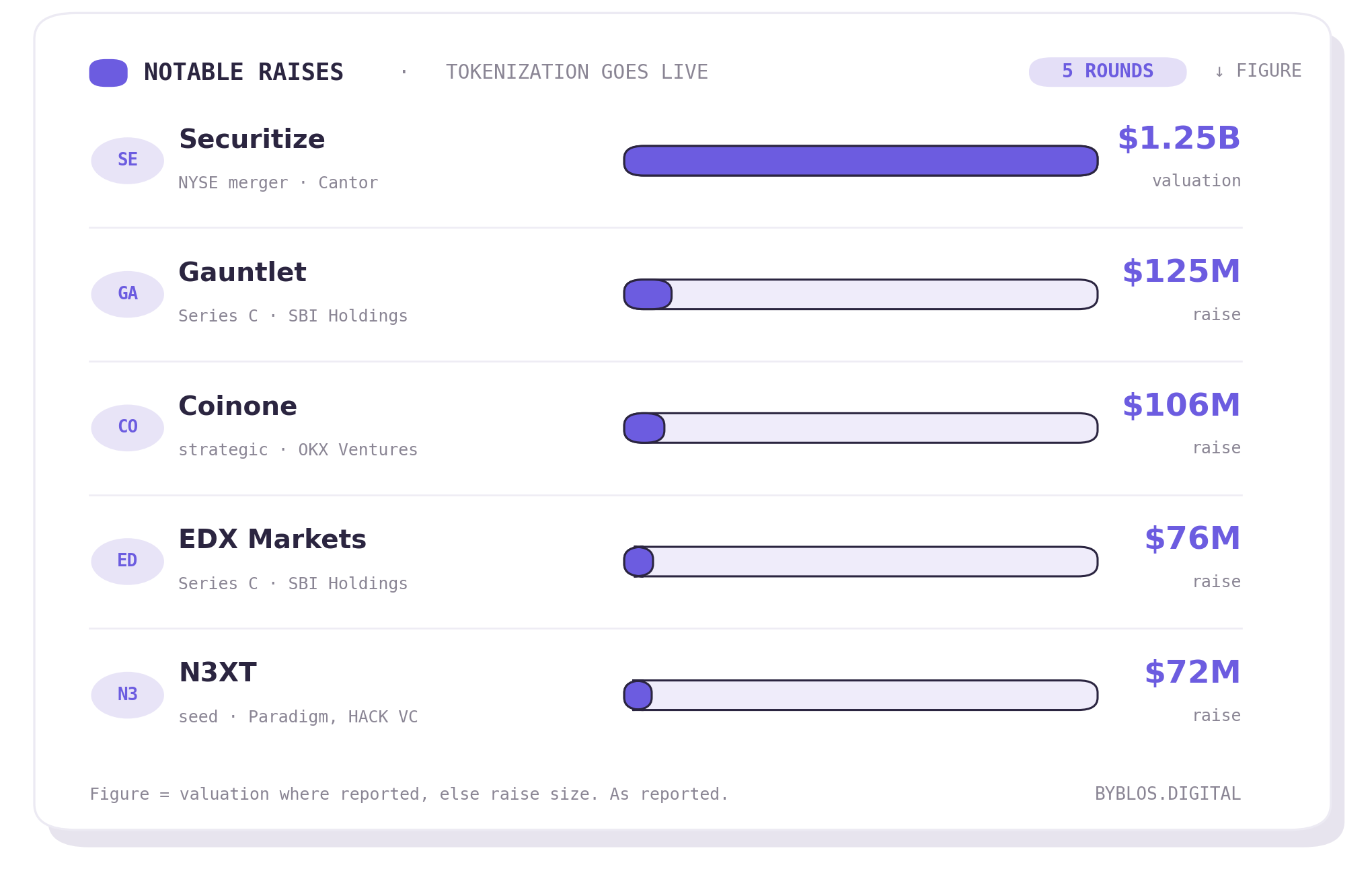
Task: Click the N3XT raise progress bar
Action: [861, 695]
